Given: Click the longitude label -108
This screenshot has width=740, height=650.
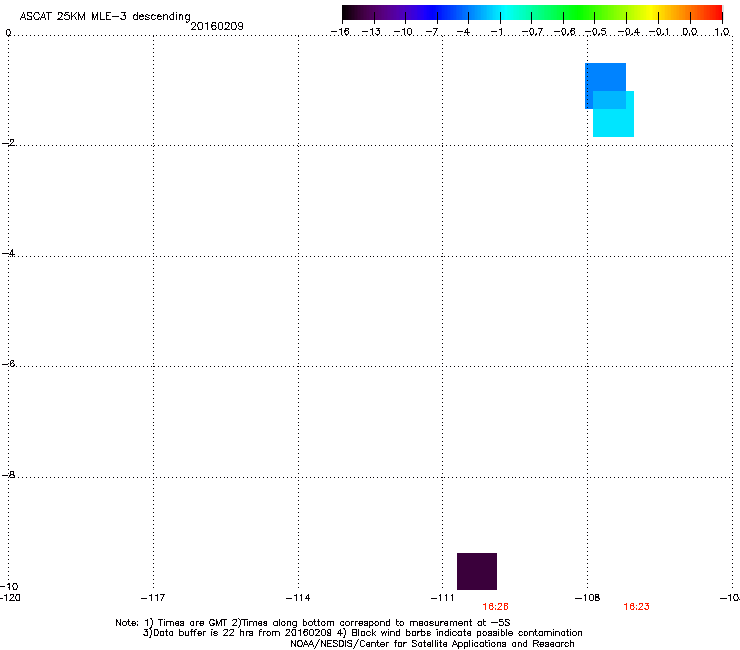Looking at the screenshot, I should (x=587, y=598).
